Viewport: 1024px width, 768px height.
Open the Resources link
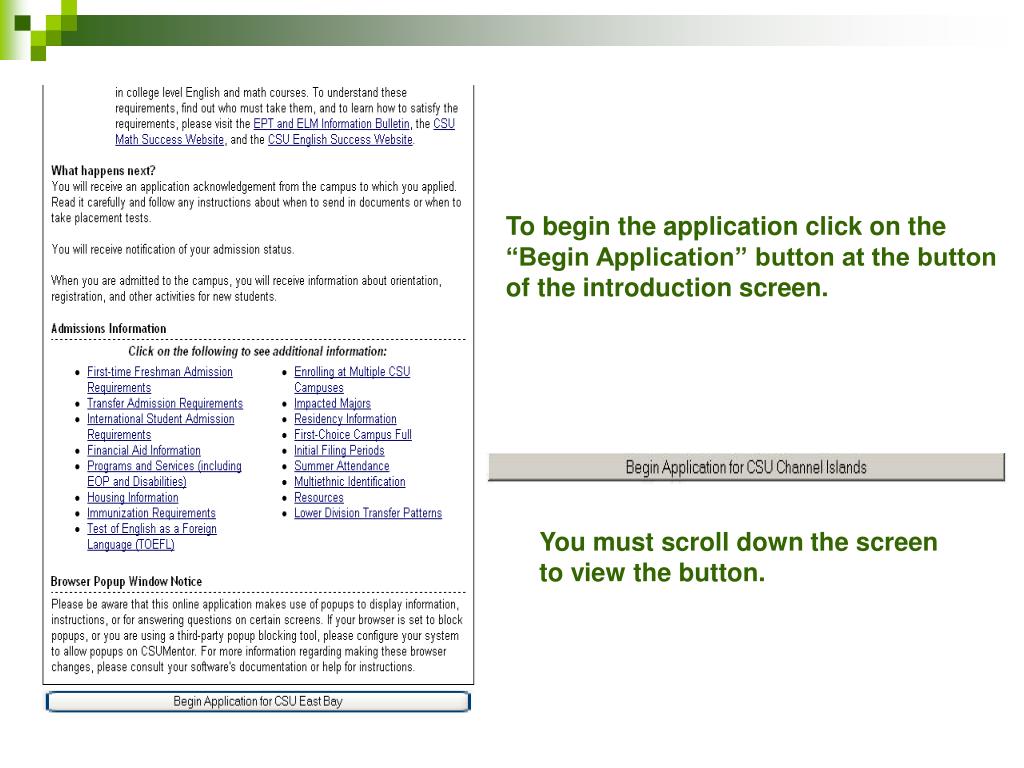pyautogui.click(x=319, y=497)
